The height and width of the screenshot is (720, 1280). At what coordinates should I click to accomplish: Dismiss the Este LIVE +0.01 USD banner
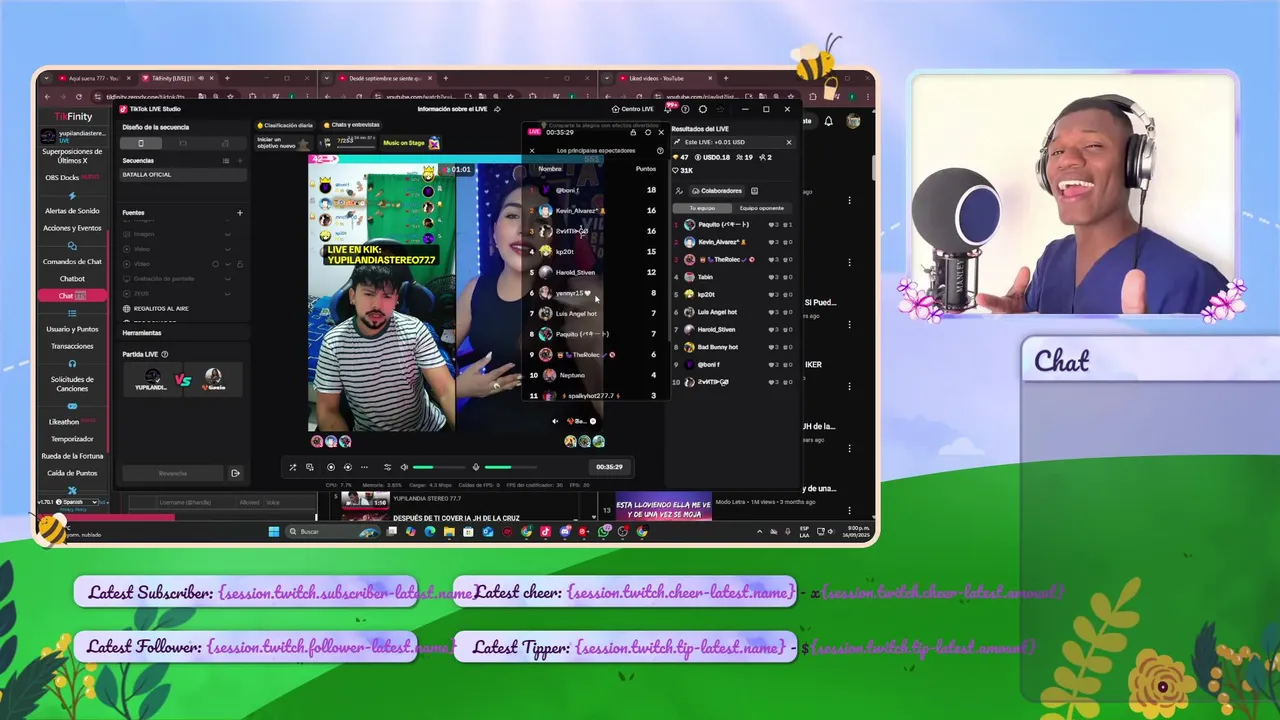[x=789, y=142]
